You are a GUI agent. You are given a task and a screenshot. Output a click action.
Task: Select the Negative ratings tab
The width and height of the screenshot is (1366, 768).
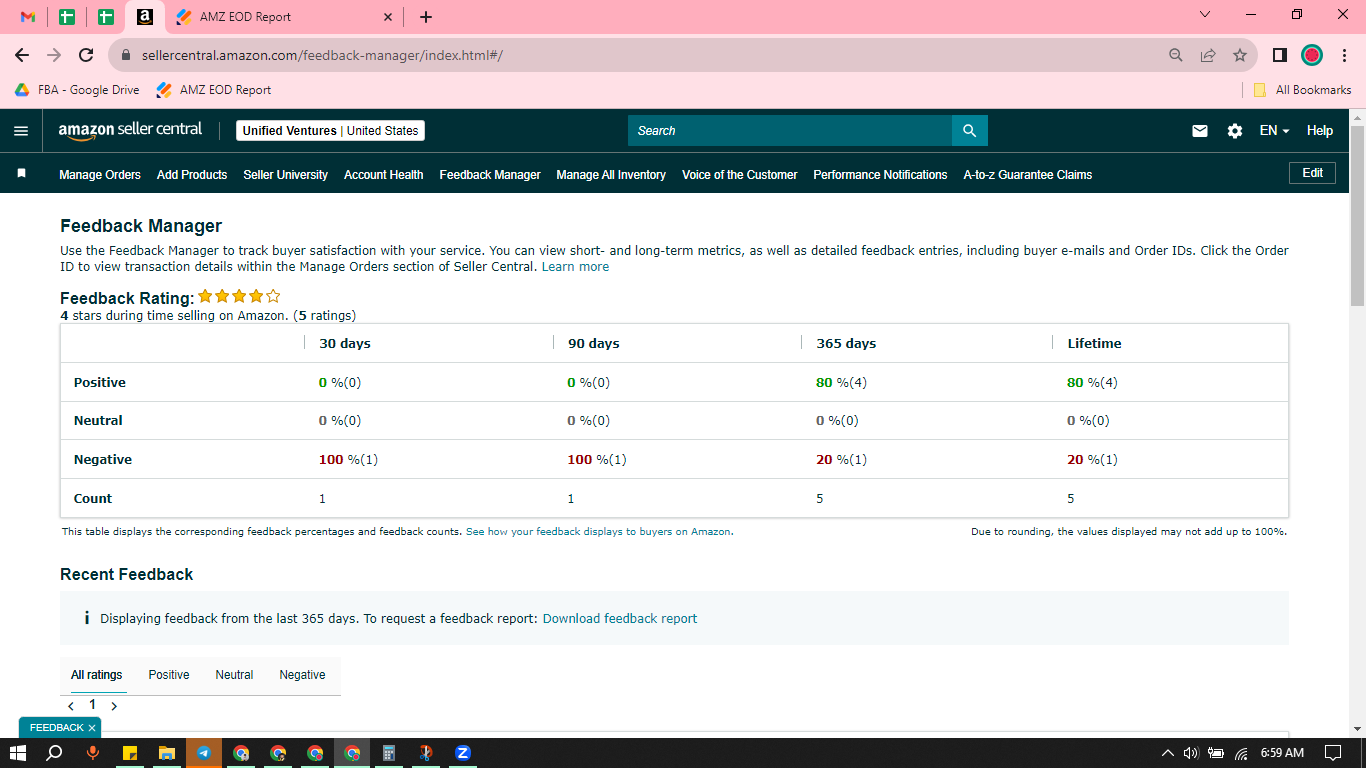[x=302, y=675]
